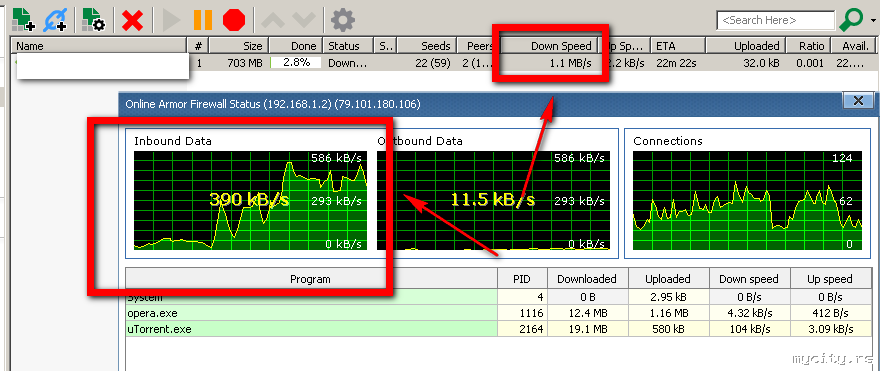880x371 pixels.
Task: Click the grey Start torrent play icon
Action: [171, 21]
